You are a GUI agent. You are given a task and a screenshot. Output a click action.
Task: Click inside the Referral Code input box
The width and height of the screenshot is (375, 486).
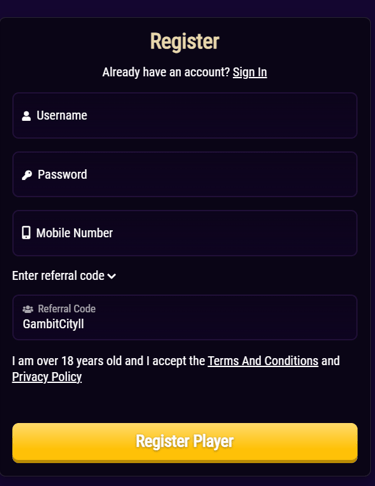coord(185,317)
